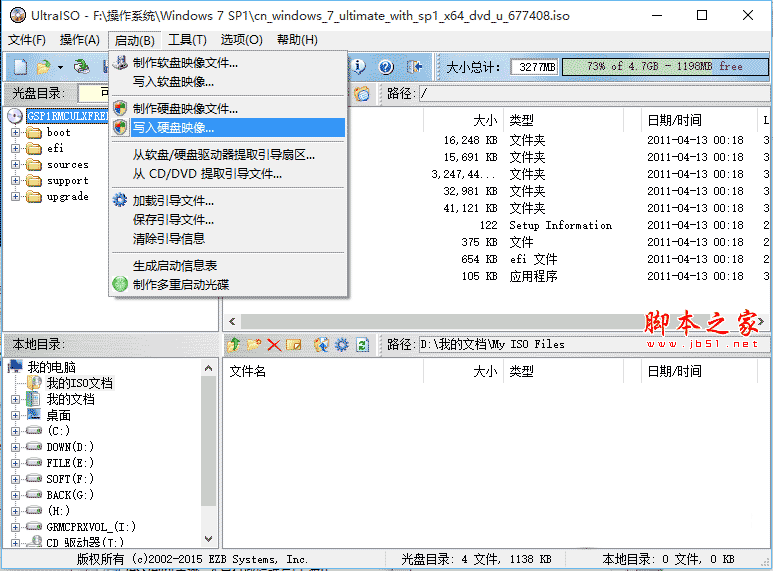
Task: Click the UAC shield icon beside 写入硬盘映像
Action: tap(120, 127)
